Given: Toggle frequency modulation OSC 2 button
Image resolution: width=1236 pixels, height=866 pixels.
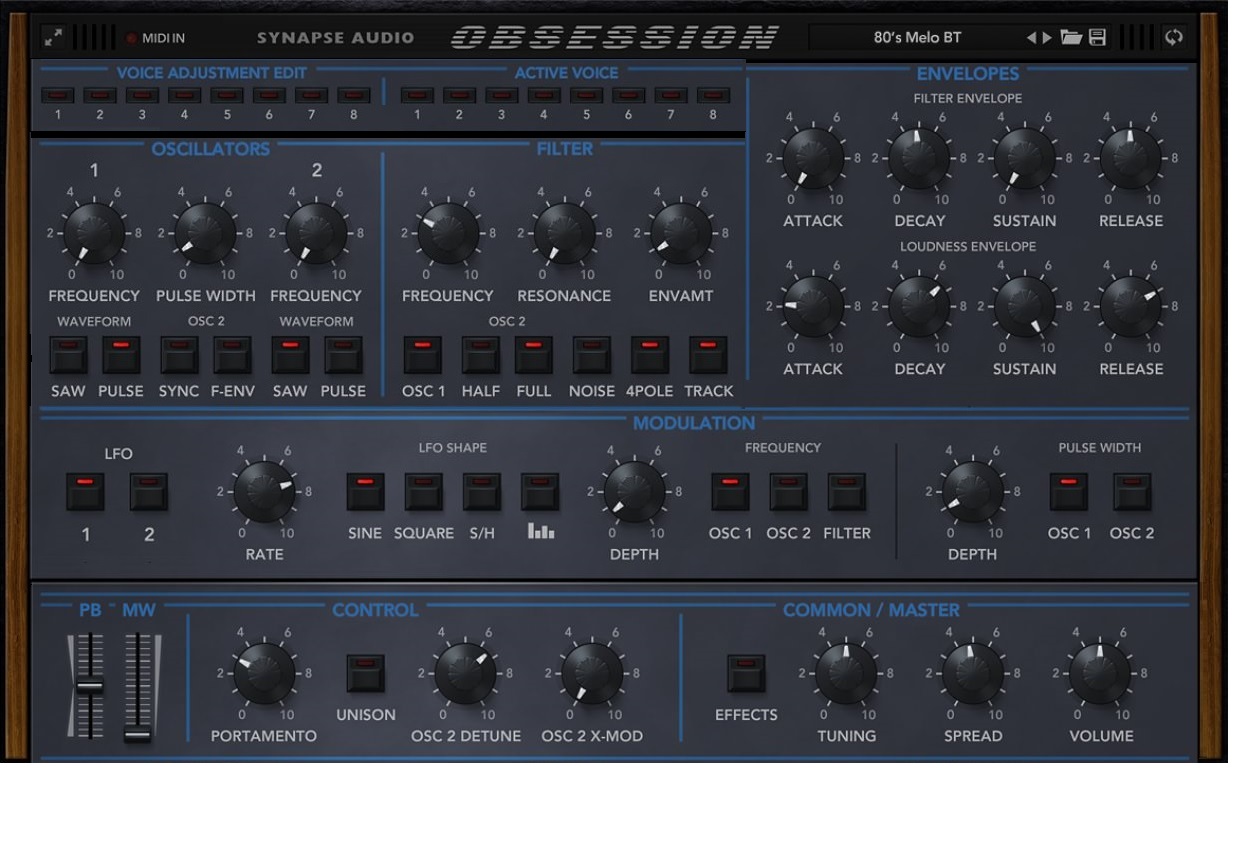Looking at the screenshot, I should click(788, 492).
